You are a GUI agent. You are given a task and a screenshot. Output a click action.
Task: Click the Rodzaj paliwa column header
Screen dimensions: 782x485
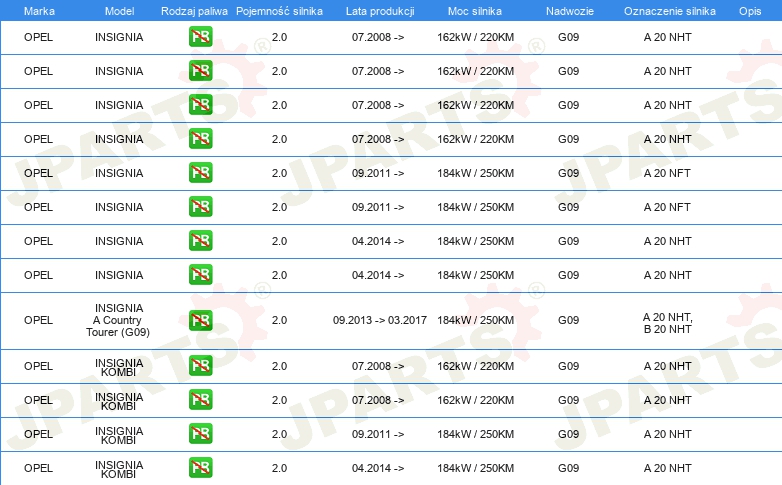click(194, 11)
